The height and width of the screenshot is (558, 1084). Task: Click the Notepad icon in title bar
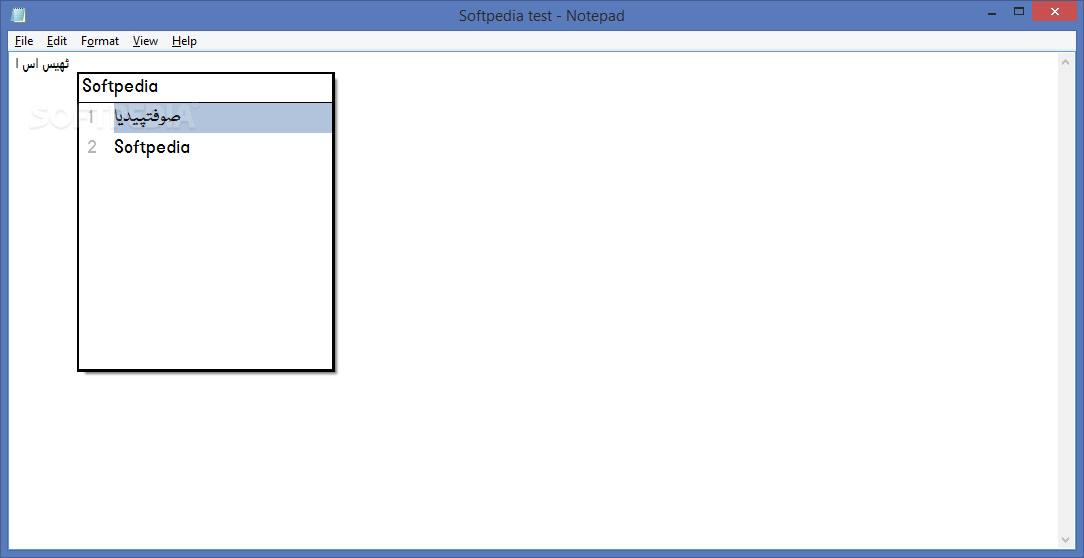[19, 15]
